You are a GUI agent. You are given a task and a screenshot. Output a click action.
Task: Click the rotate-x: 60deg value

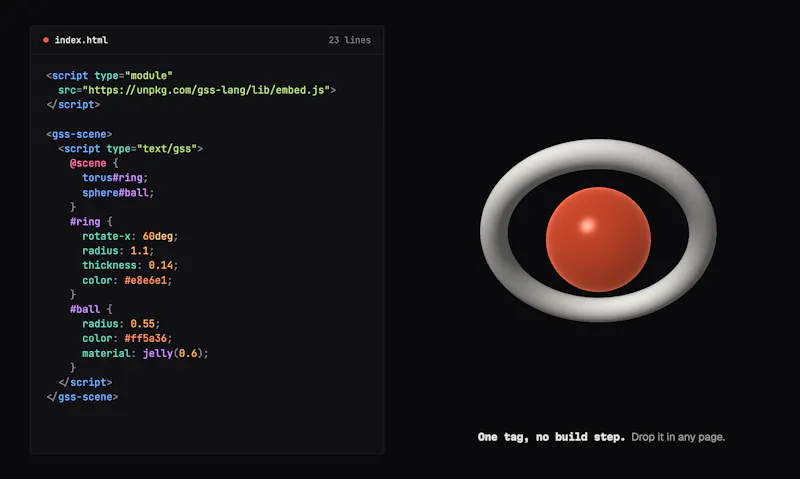click(160, 236)
